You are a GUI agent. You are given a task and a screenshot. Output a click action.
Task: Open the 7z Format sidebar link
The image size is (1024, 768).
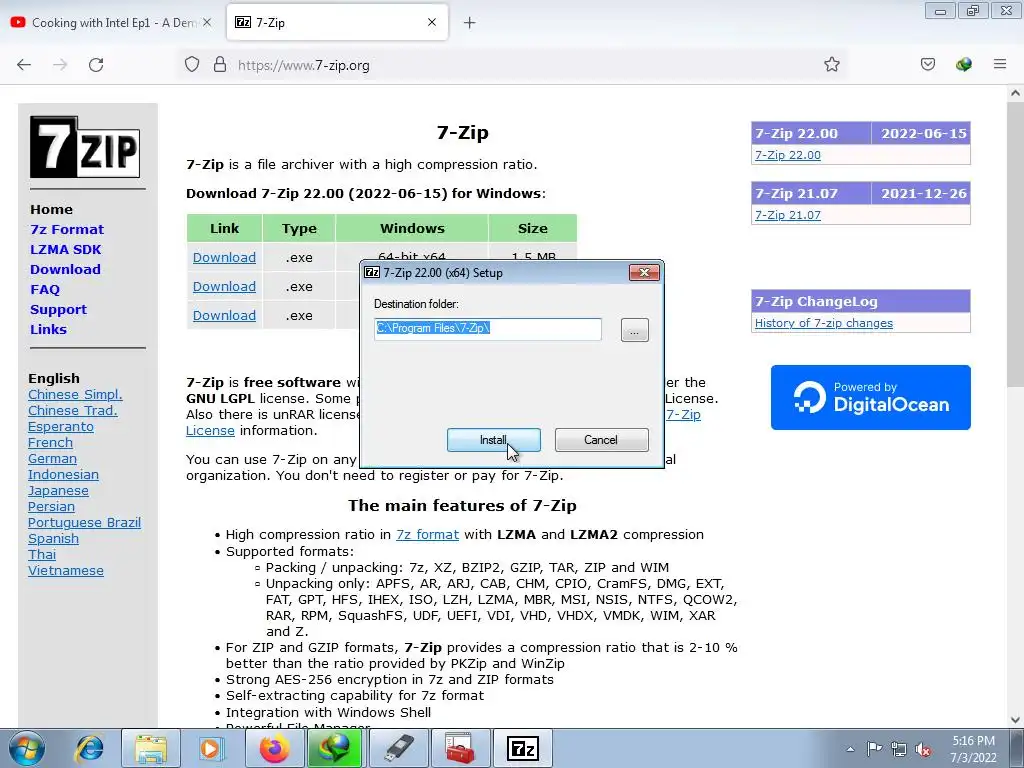(x=67, y=229)
